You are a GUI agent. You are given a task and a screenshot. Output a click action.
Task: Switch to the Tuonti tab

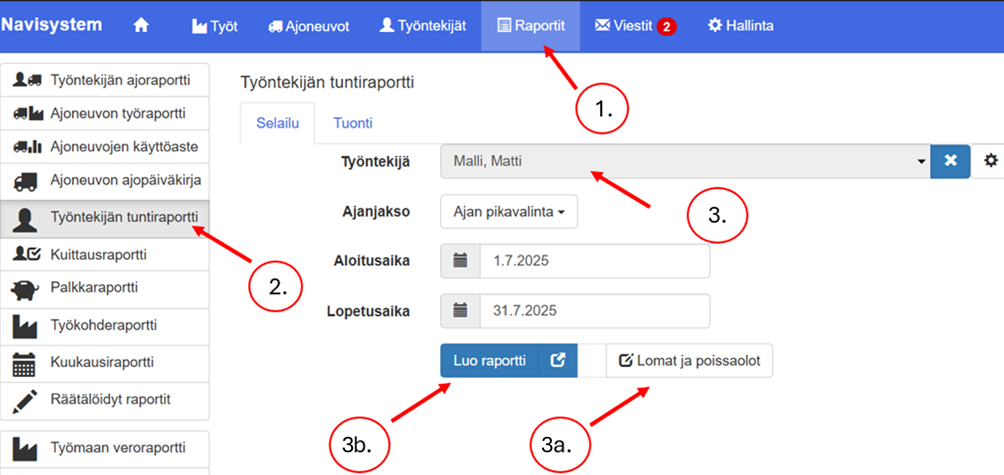[352, 123]
